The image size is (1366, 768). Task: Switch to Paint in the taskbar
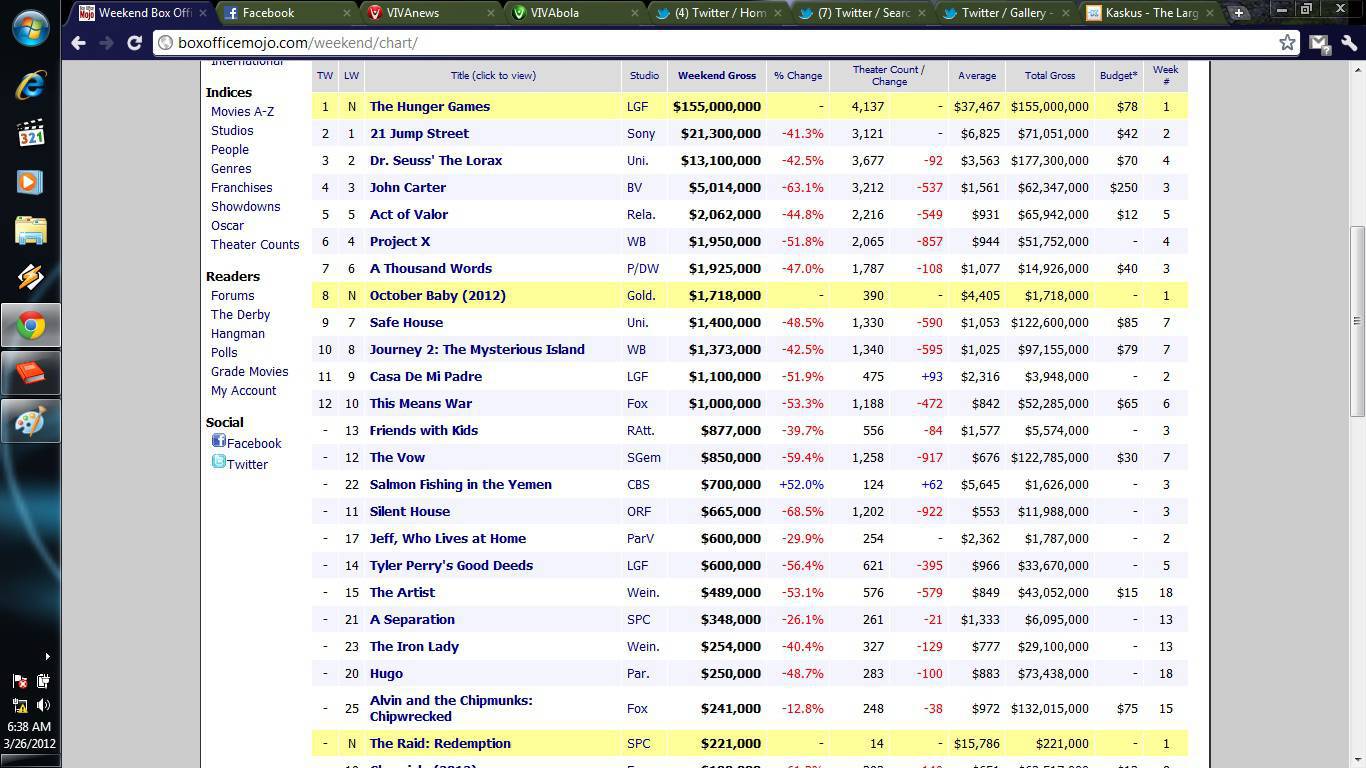click(30, 422)
